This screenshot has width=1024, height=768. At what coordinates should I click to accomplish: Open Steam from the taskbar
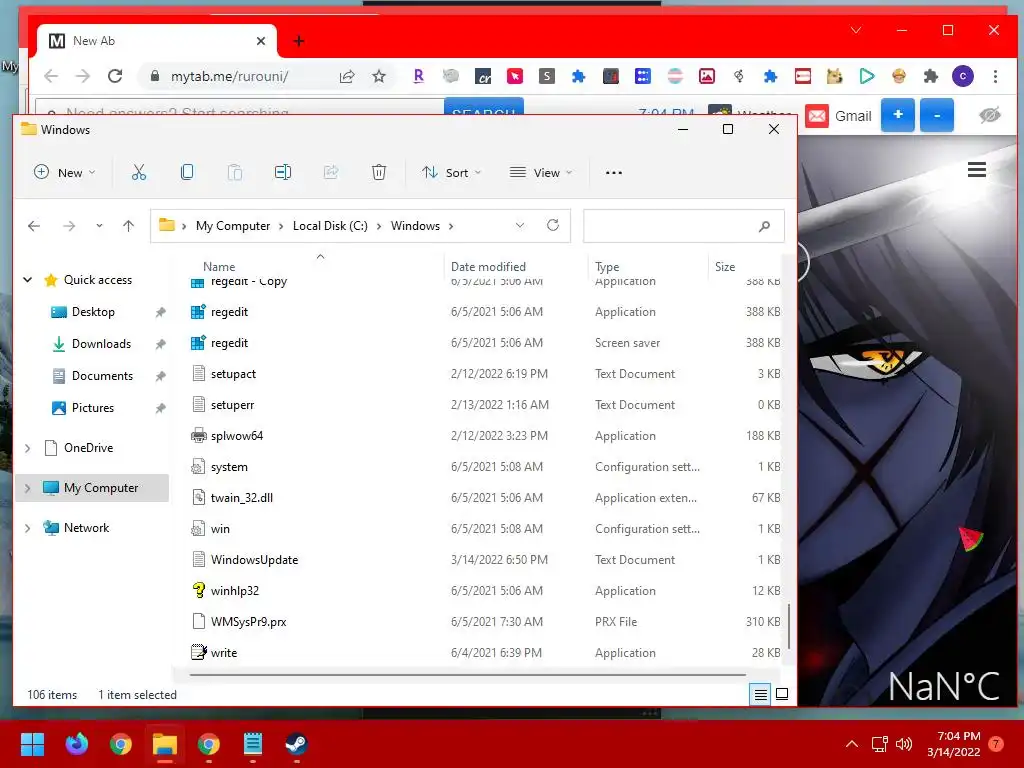296,744
